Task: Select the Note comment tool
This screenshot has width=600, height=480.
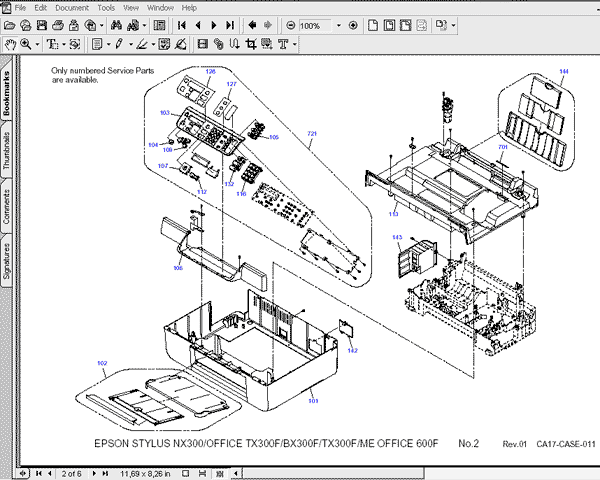Action: click(97, 45)
